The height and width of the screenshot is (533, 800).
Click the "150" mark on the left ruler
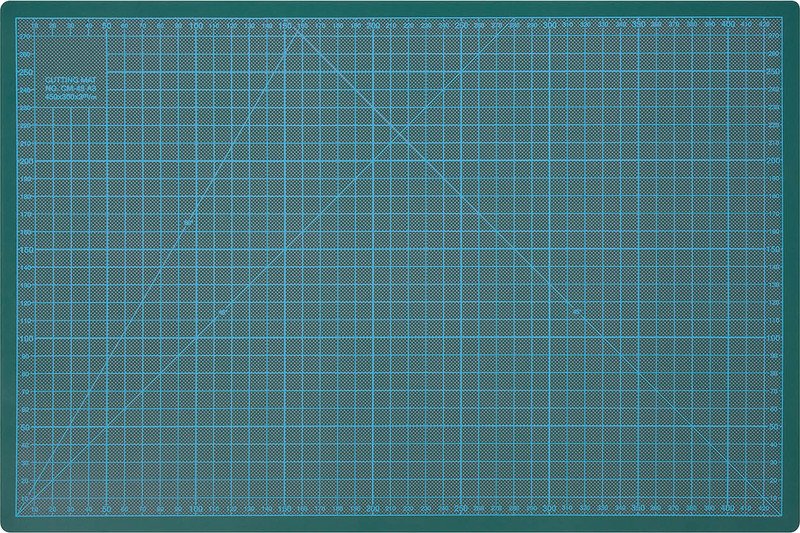pos(27,250)
